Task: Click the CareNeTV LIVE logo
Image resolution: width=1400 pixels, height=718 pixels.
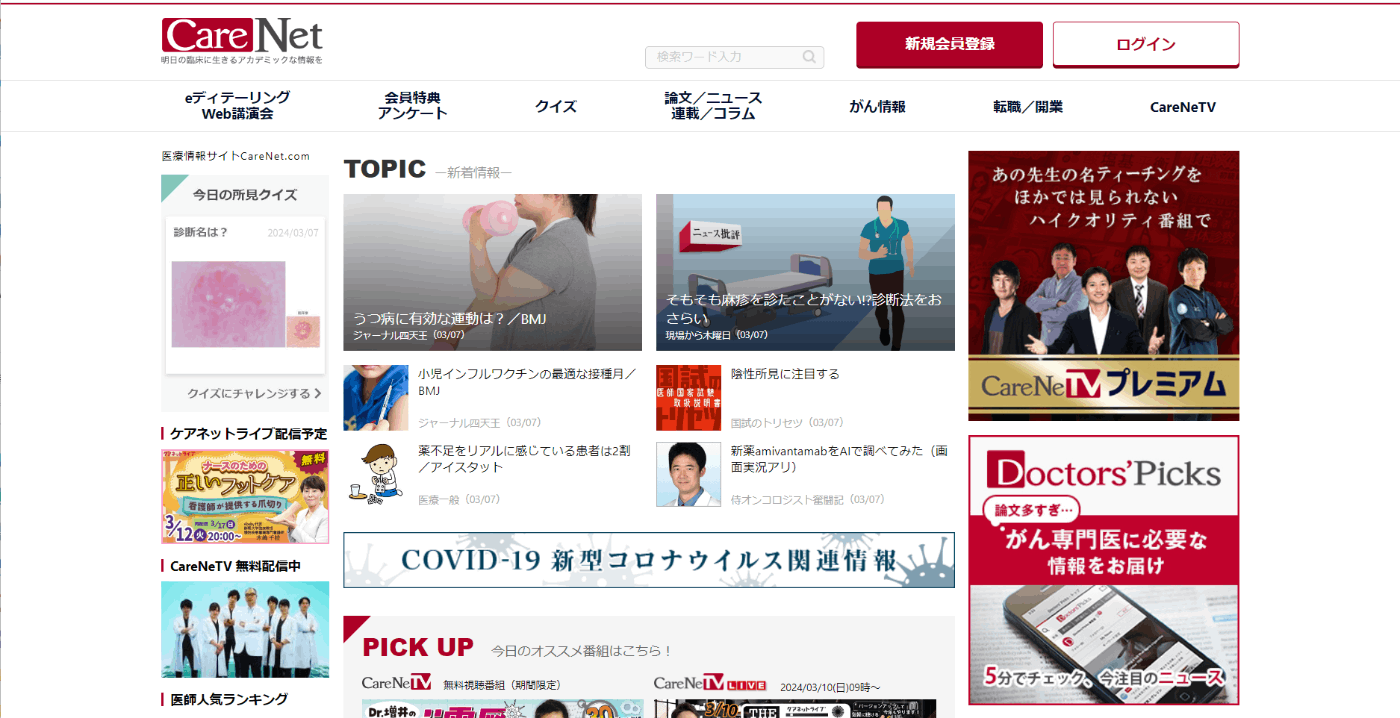Action: 710,684
